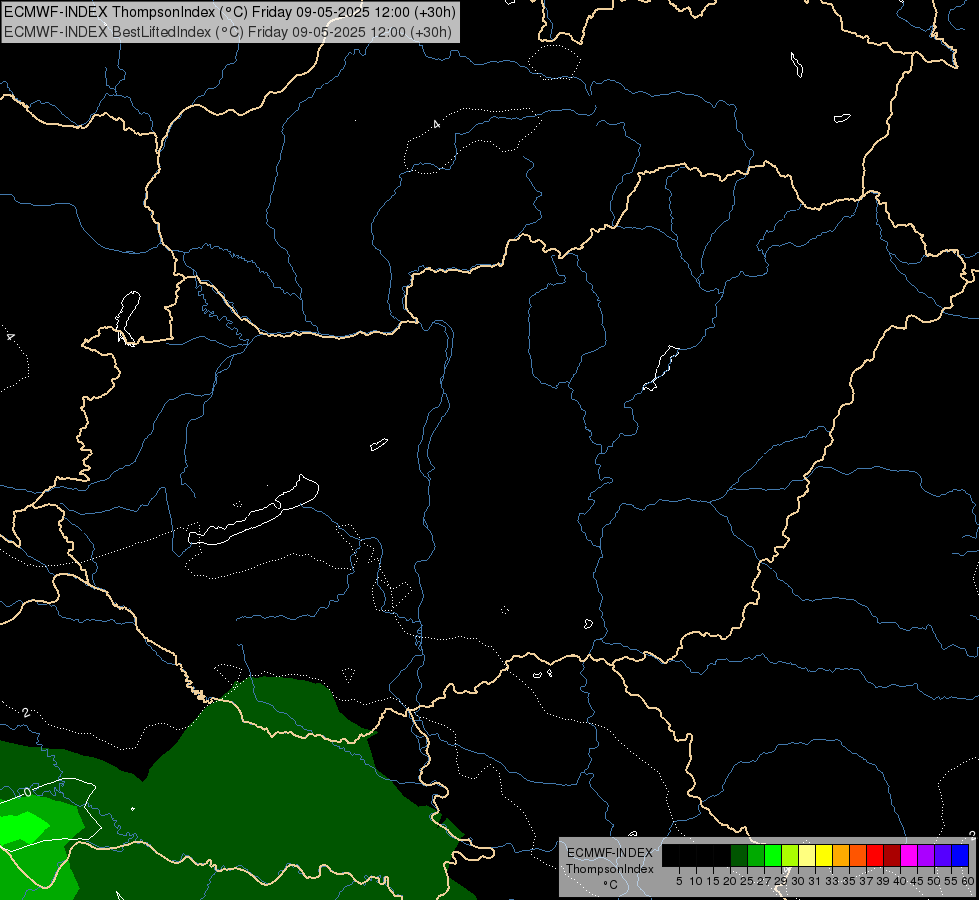Click the legend ThompsonIndex label
Viewport: 979px width, 900px height.
609,869
